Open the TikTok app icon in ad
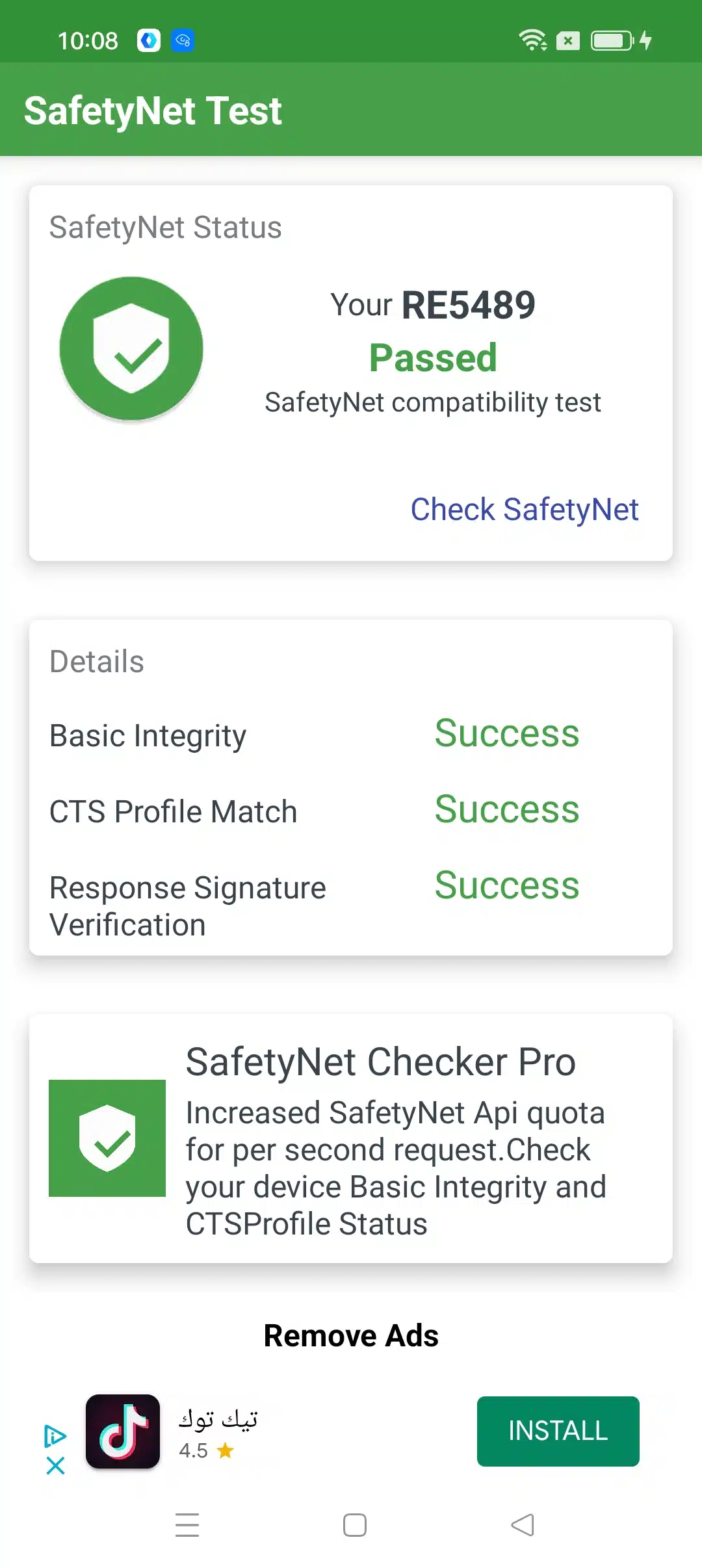Viewport: 702px width, 1568px height. coord(123,1431)
